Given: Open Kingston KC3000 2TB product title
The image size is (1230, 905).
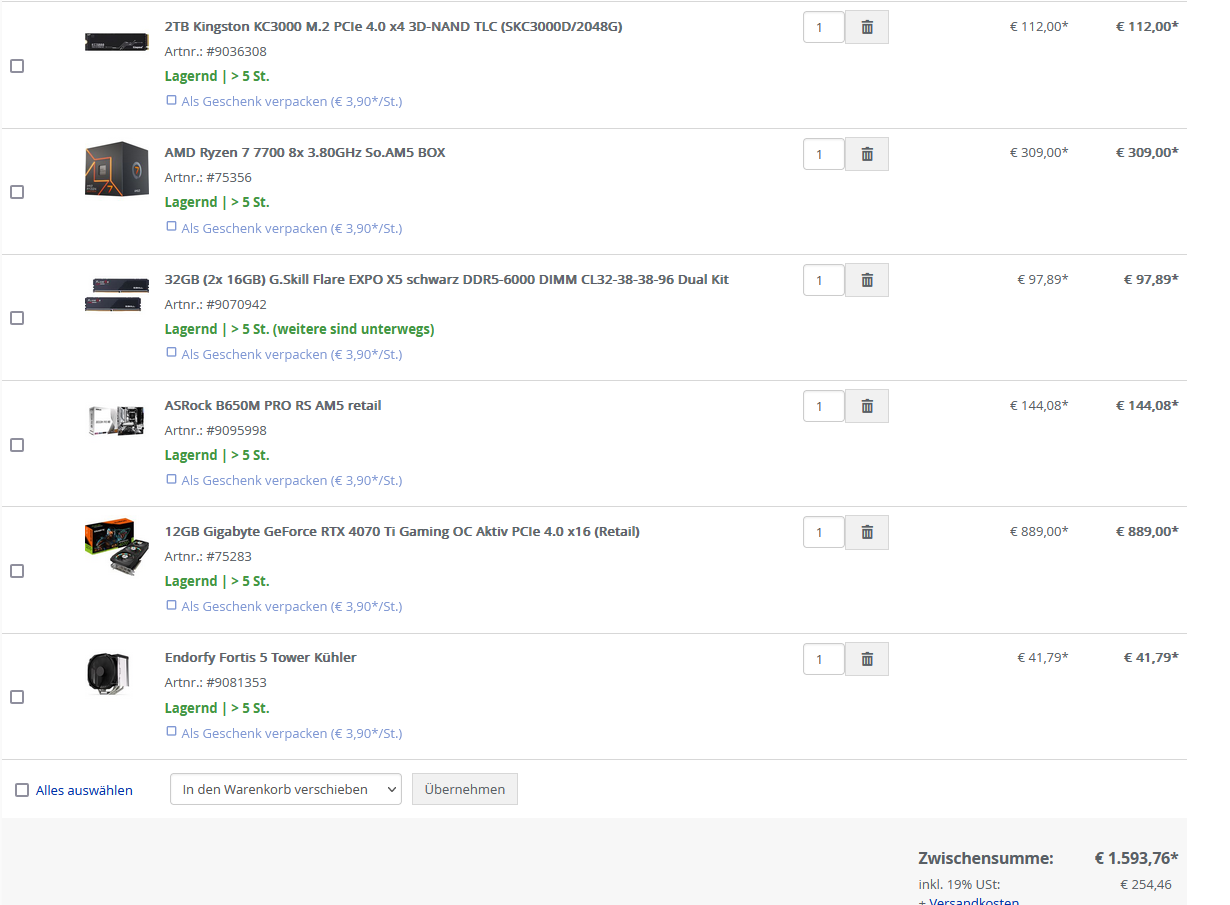Looking at the screenshot, I should 393,26.
